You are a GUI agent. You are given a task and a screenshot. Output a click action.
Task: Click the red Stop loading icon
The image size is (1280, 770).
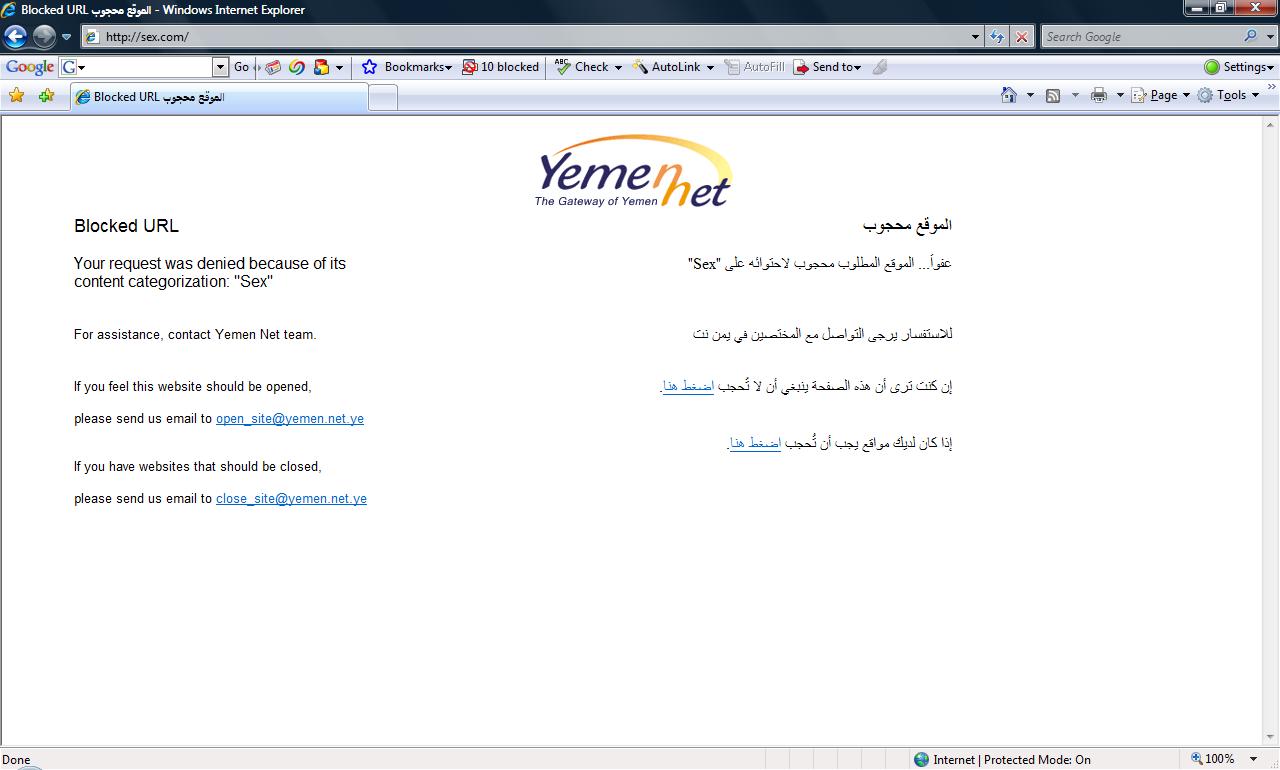point(1021,37)
